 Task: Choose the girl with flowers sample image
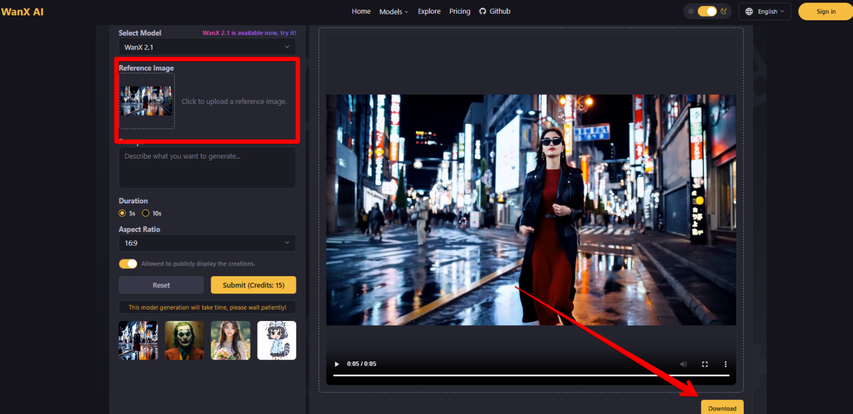pyautogui.click(x=231, y=340)
